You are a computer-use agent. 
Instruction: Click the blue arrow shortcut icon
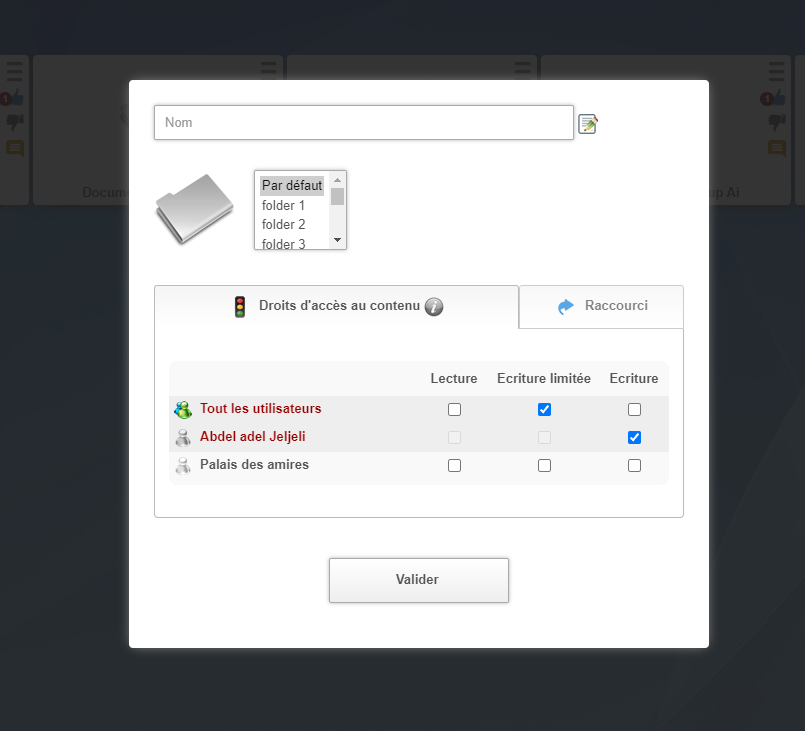(567, 307)
